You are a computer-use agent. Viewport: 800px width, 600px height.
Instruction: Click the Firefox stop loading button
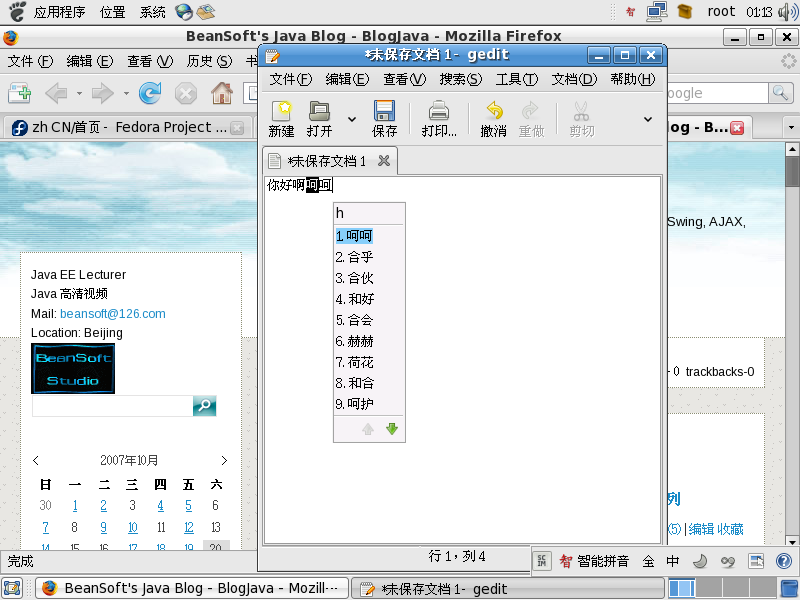click(x=186, y=94)
